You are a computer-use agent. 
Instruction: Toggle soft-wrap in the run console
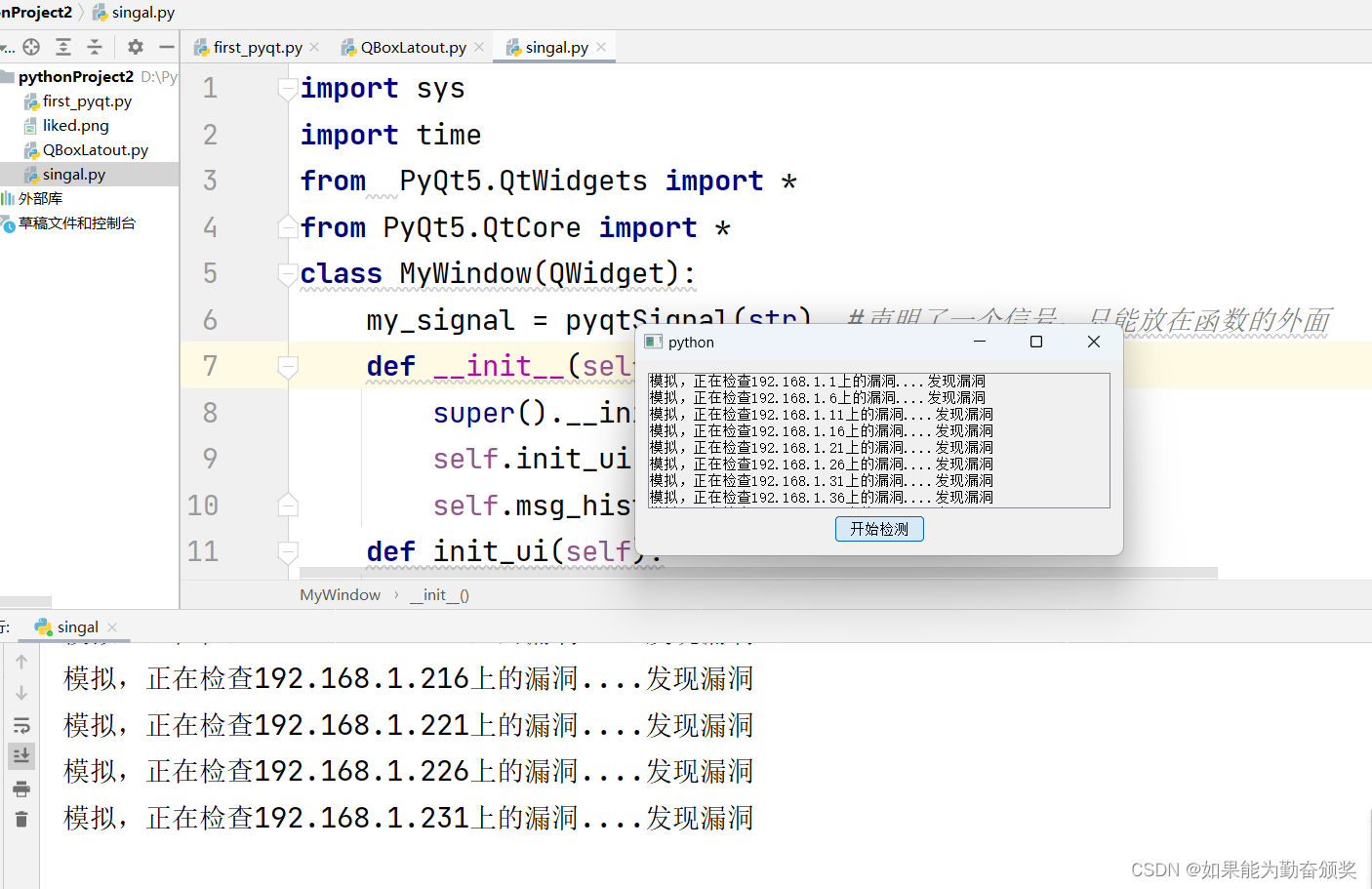21,724
